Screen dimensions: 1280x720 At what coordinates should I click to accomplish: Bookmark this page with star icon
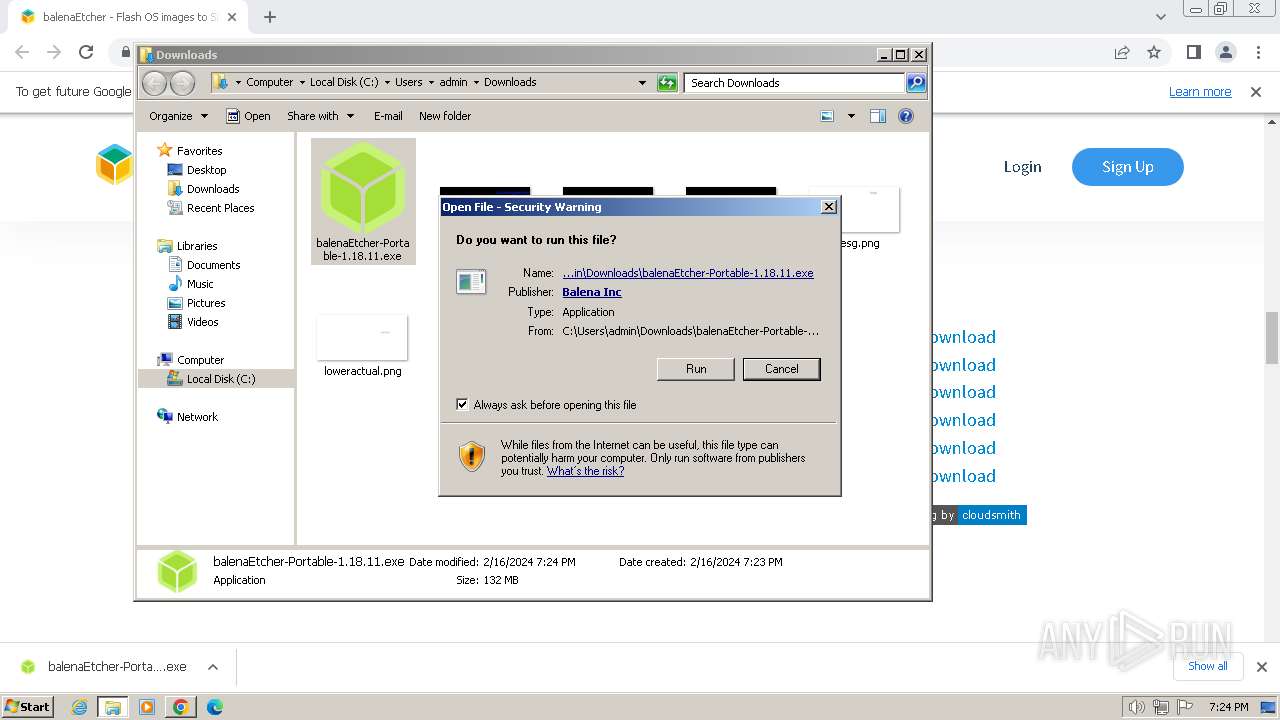[x=1154, y=52]
